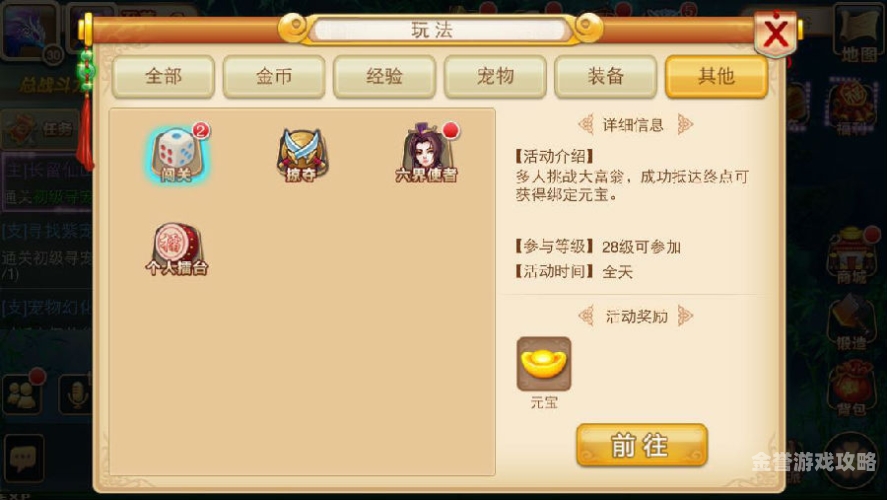Select the 掠夺 crossed swords icon

301,155
